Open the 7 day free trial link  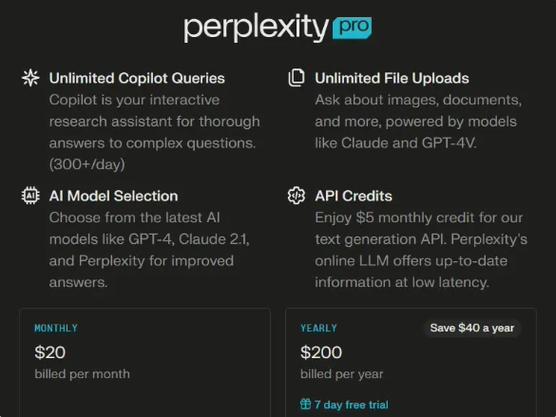tap(351, 404)
